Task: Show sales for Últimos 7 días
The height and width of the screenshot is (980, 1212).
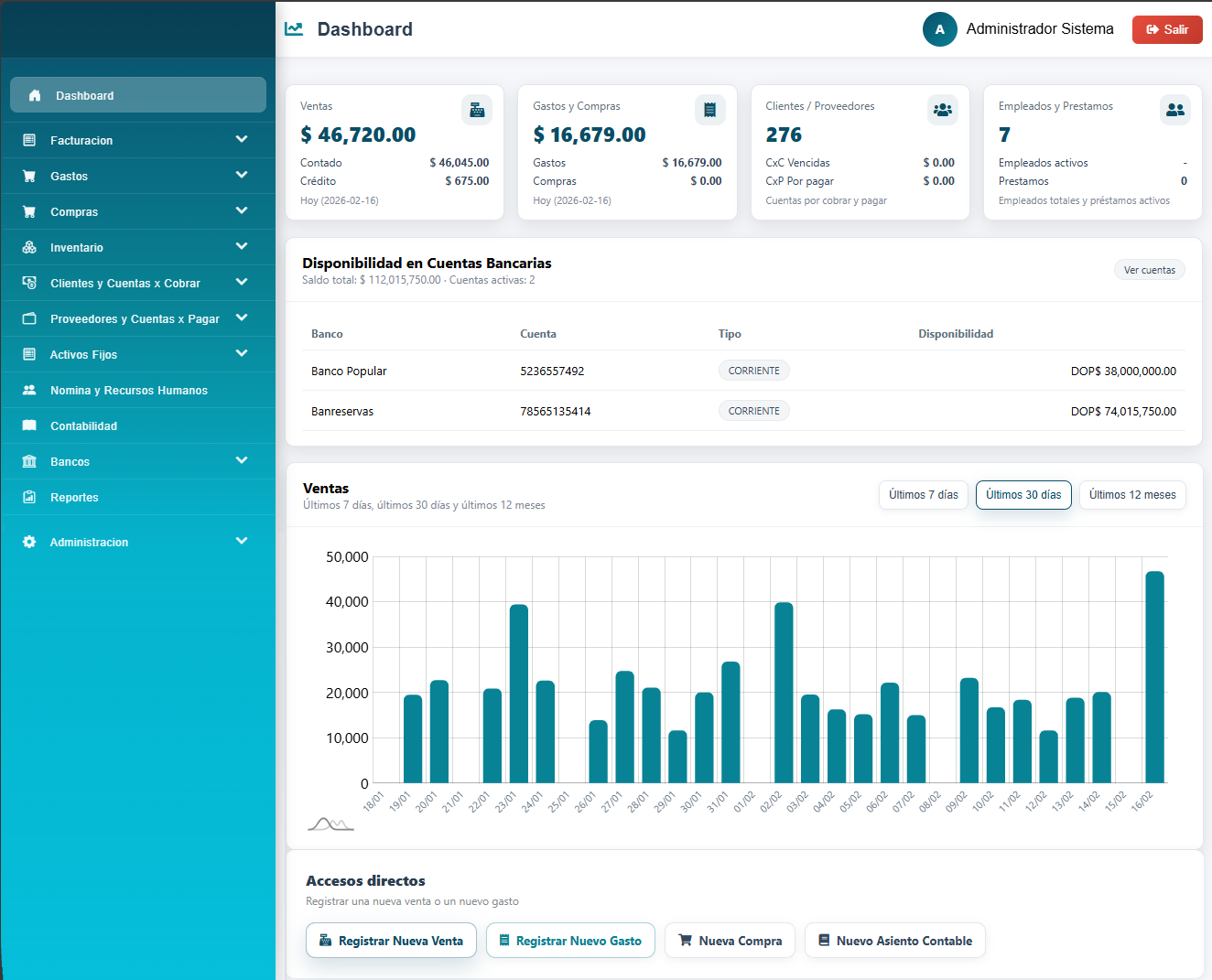Action: click(923, 495)
